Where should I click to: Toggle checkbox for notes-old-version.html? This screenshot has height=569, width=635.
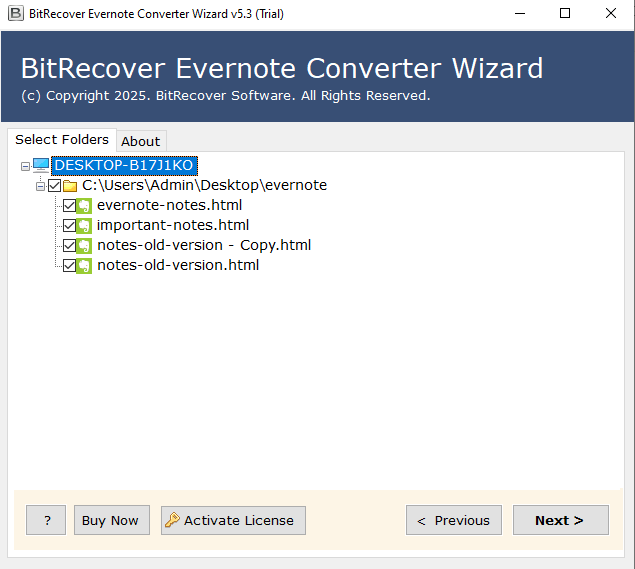tap(69, 265)
